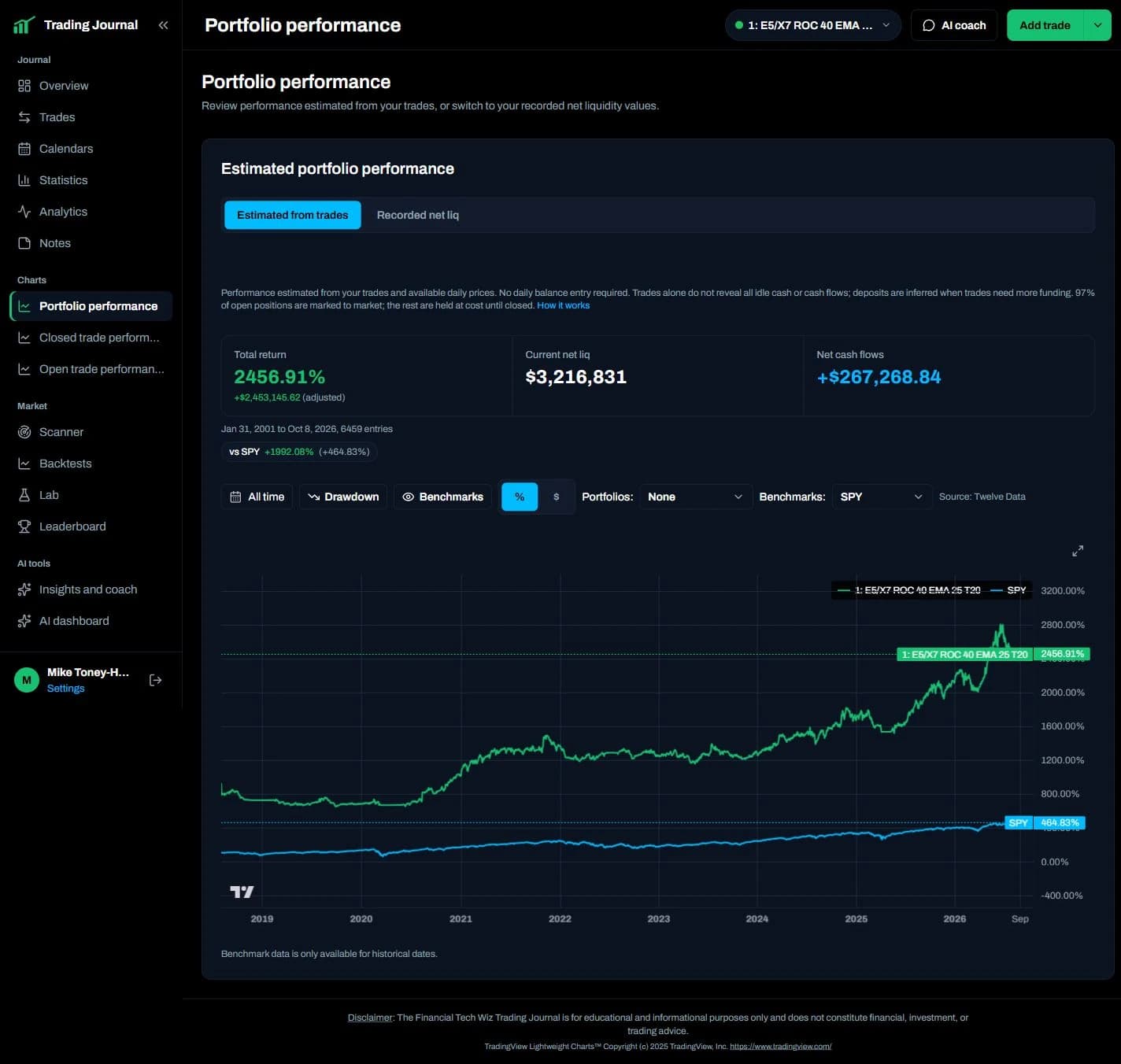Click the Lab flask icon
This screenshot has width=1121, height=1064.
[24, 495]
